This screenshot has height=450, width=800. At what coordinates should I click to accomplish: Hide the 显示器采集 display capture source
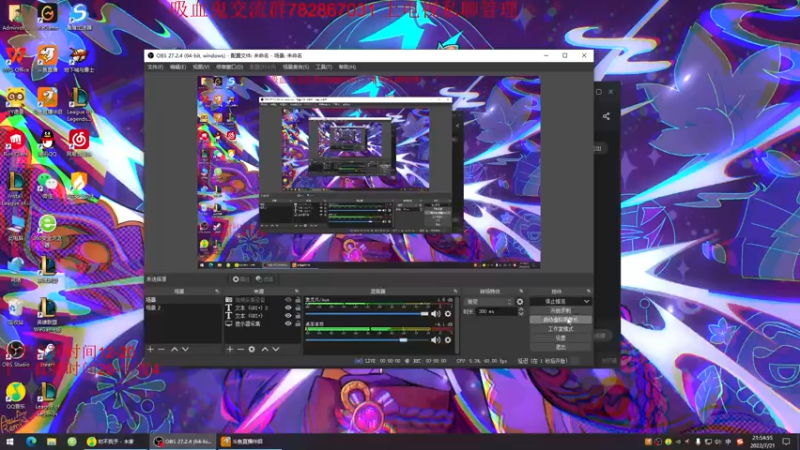[288, 324]
